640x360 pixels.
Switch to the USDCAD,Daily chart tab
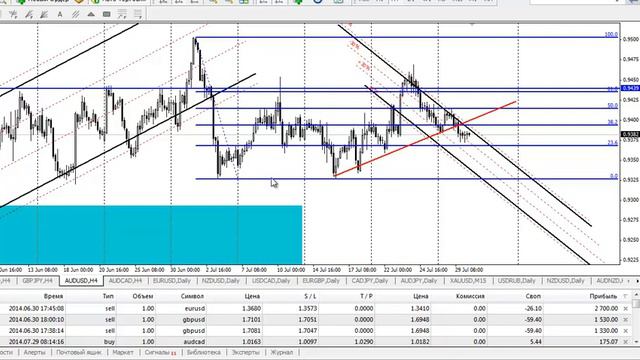click(271, 281)
